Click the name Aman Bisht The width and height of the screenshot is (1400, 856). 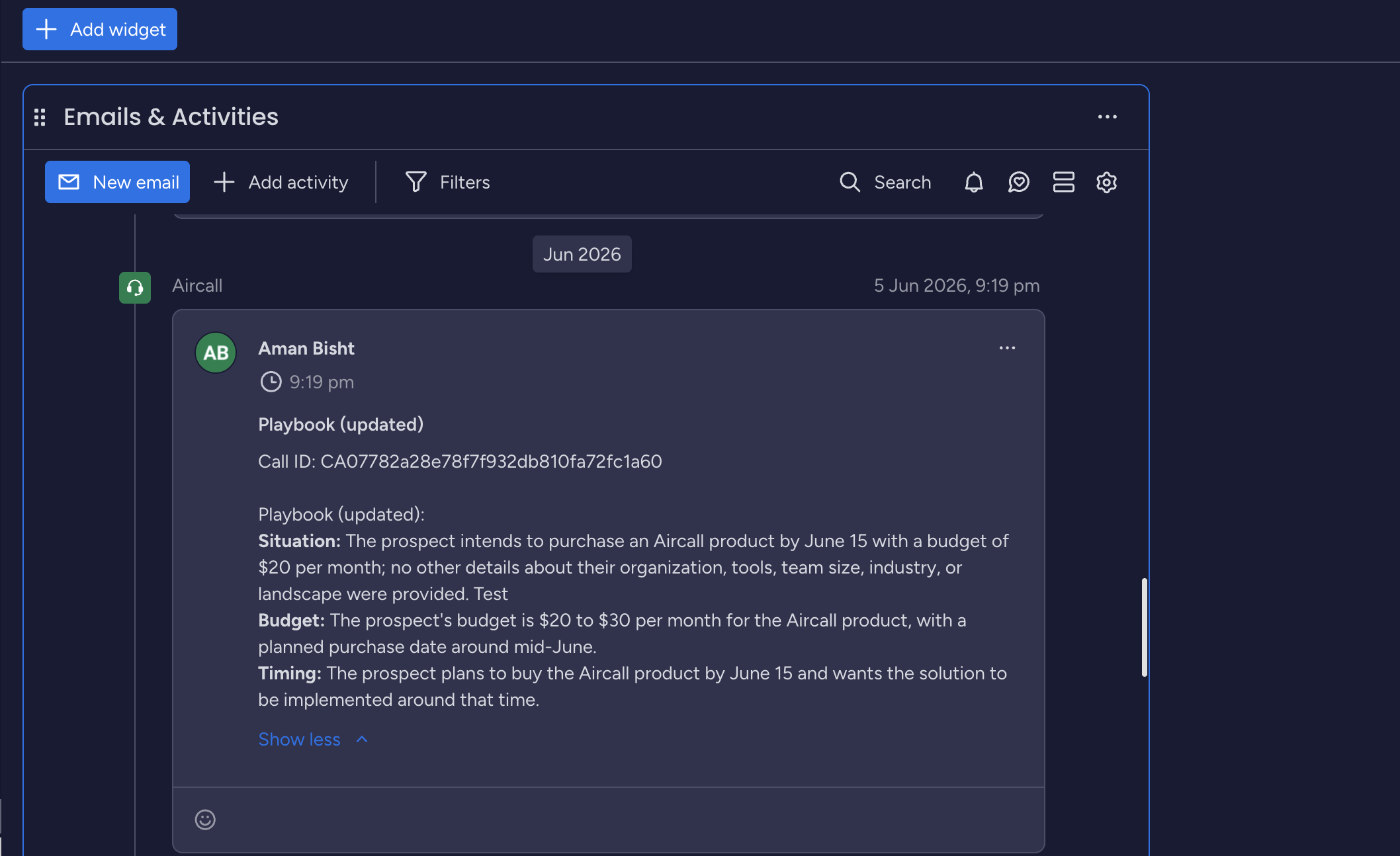pos(306,349)
